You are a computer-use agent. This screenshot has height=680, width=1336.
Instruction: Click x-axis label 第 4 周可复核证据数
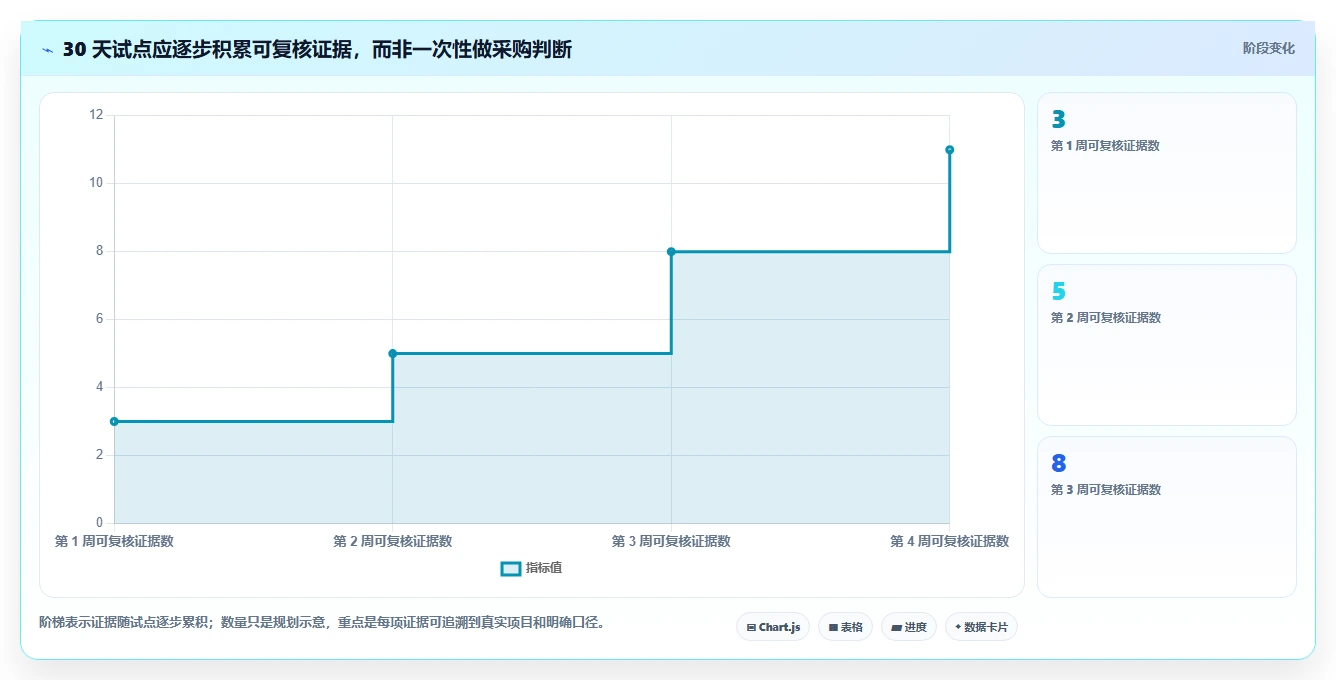949,541
